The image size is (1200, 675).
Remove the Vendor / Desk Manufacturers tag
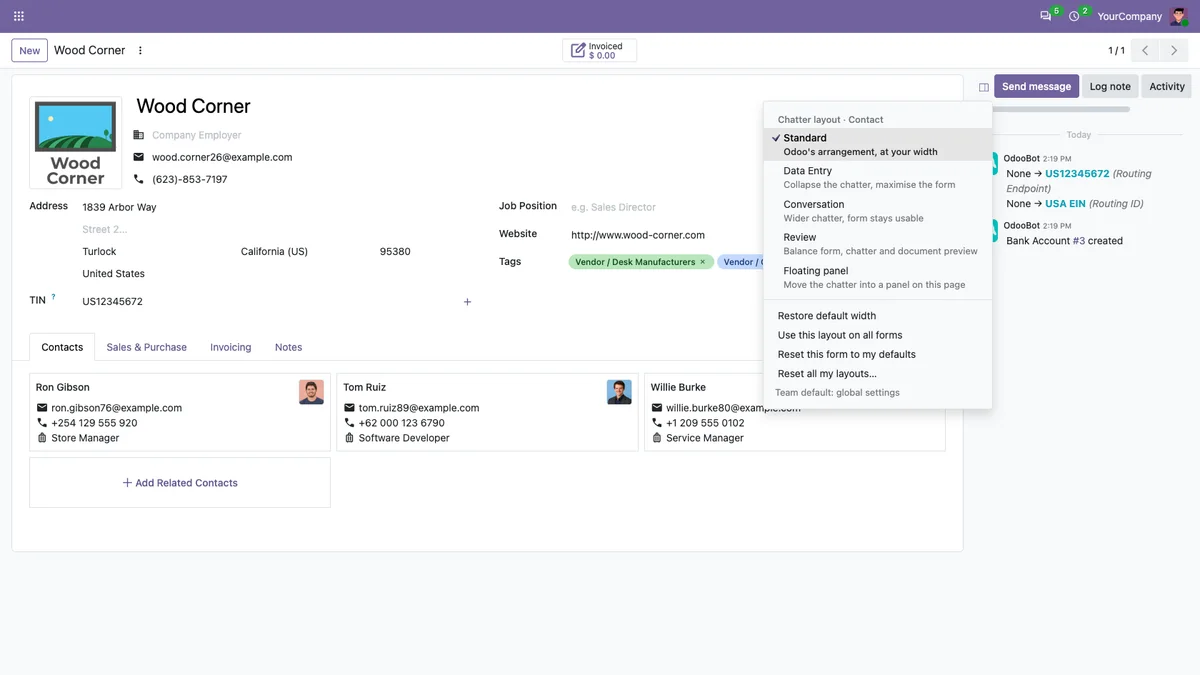point(702,262)
